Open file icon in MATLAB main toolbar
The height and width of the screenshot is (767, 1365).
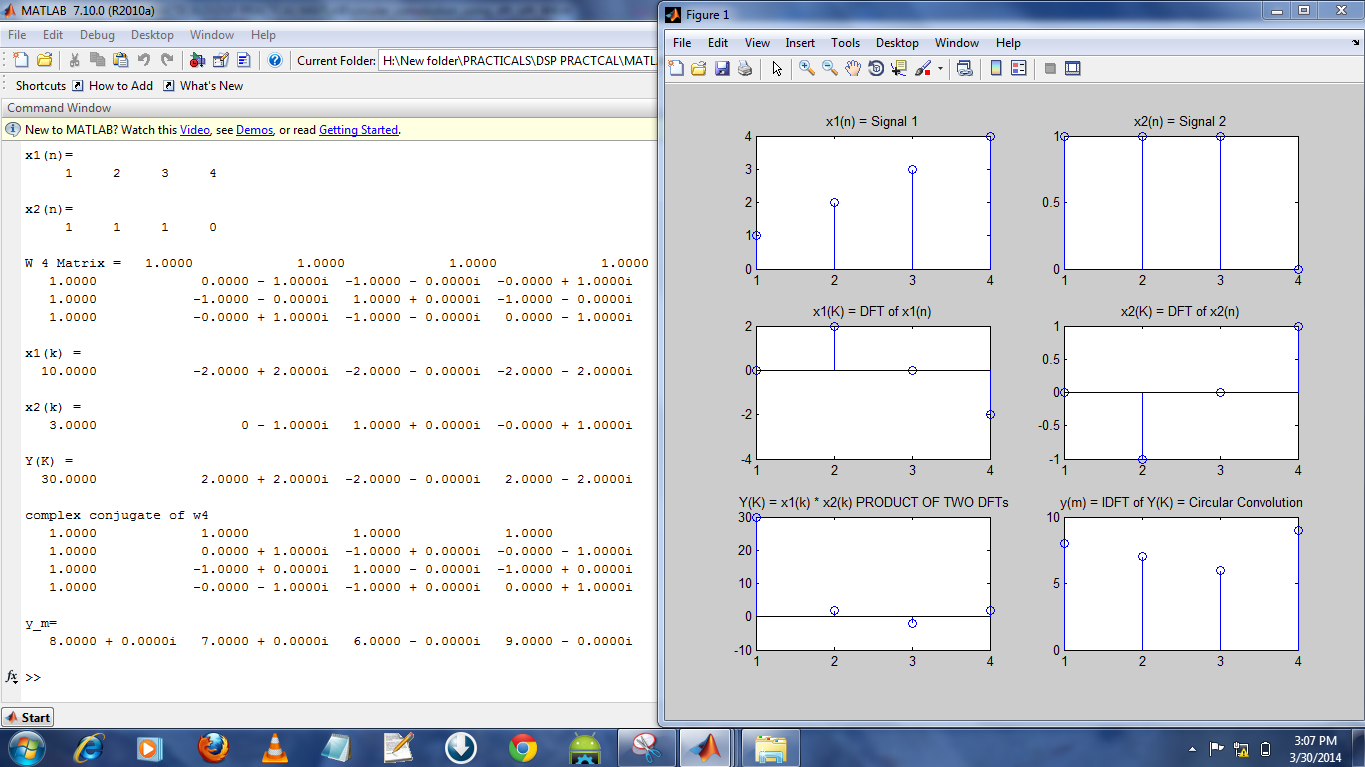pos(44,60)
